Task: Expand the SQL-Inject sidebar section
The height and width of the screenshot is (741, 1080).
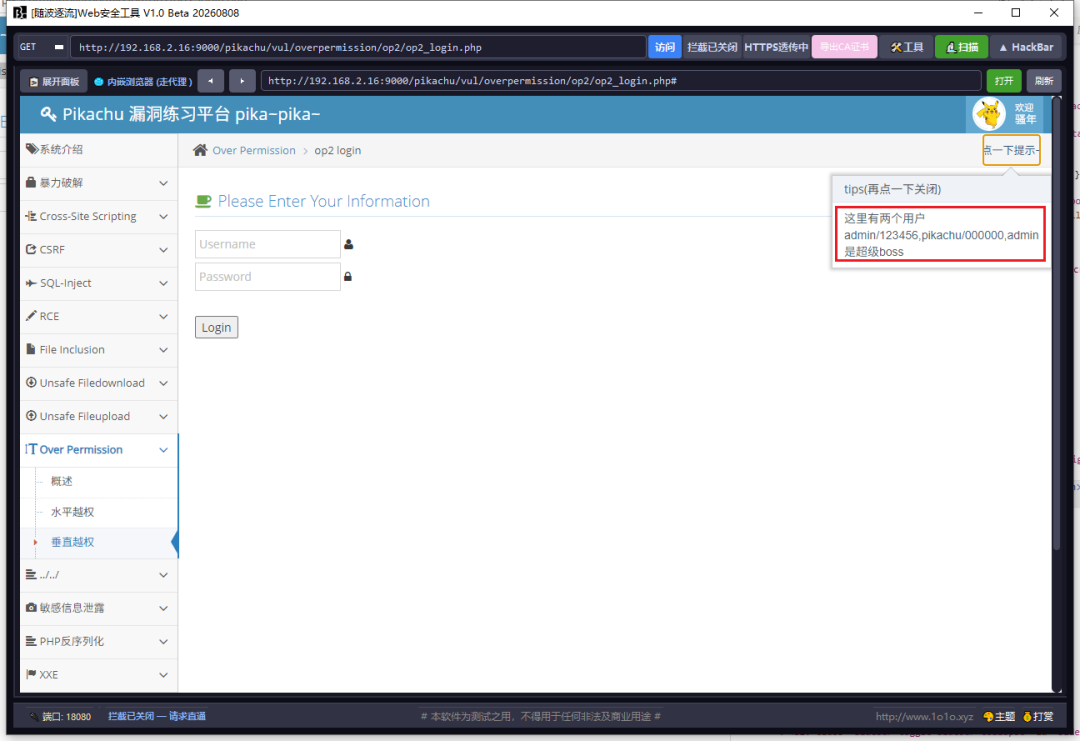Action: tap(98, 283)
